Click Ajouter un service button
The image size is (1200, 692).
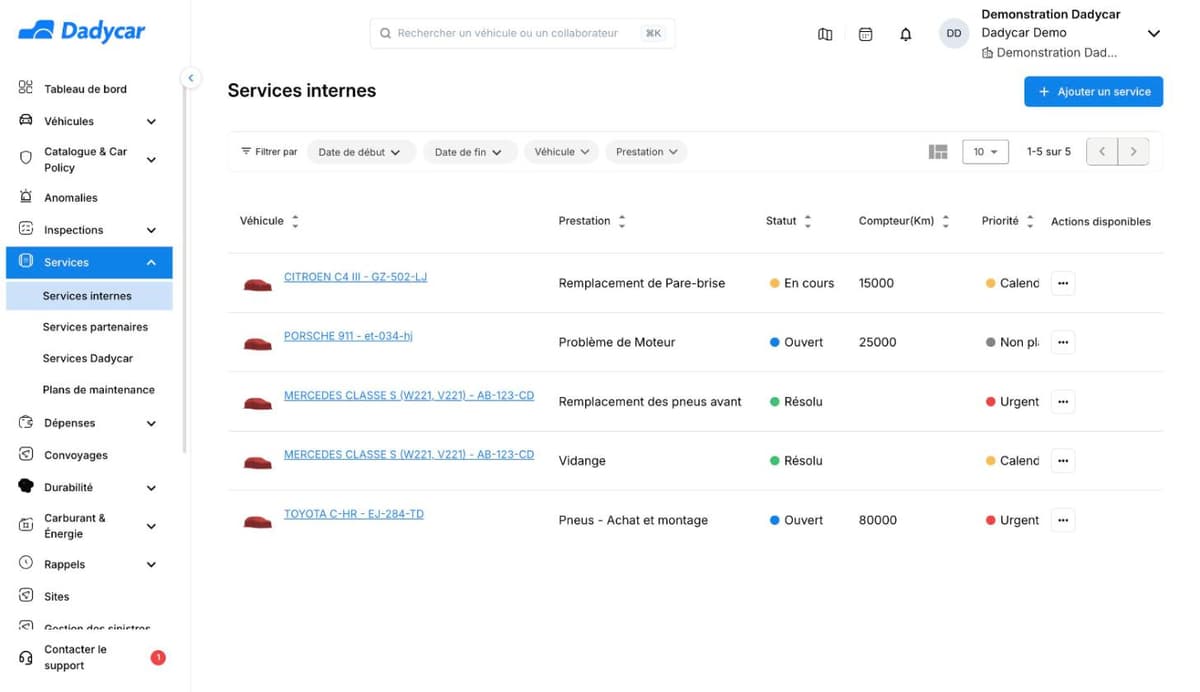pos(1093,91)
